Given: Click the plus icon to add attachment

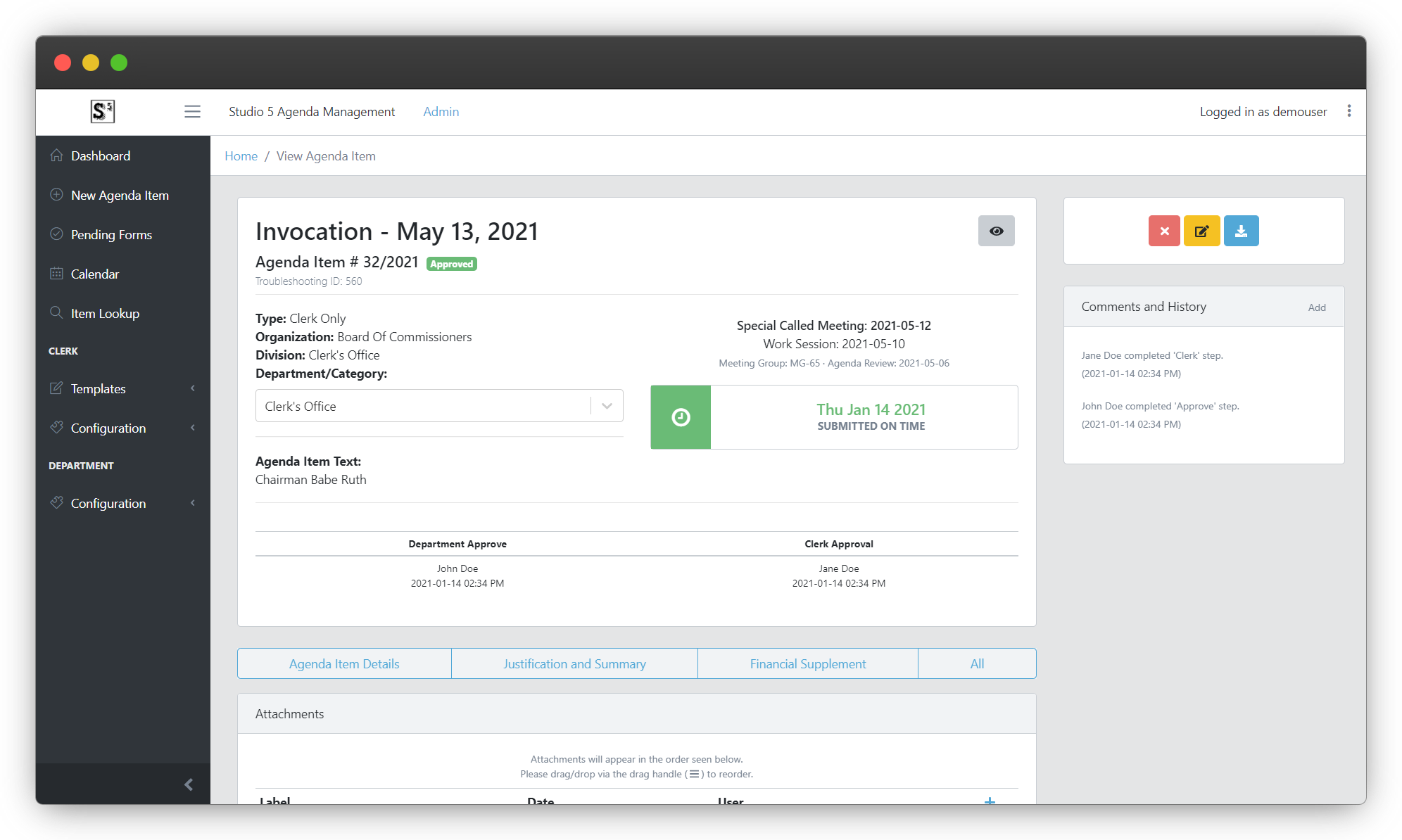Looking at the screenshot, I should pyautogui.click(x=990, y=801).
